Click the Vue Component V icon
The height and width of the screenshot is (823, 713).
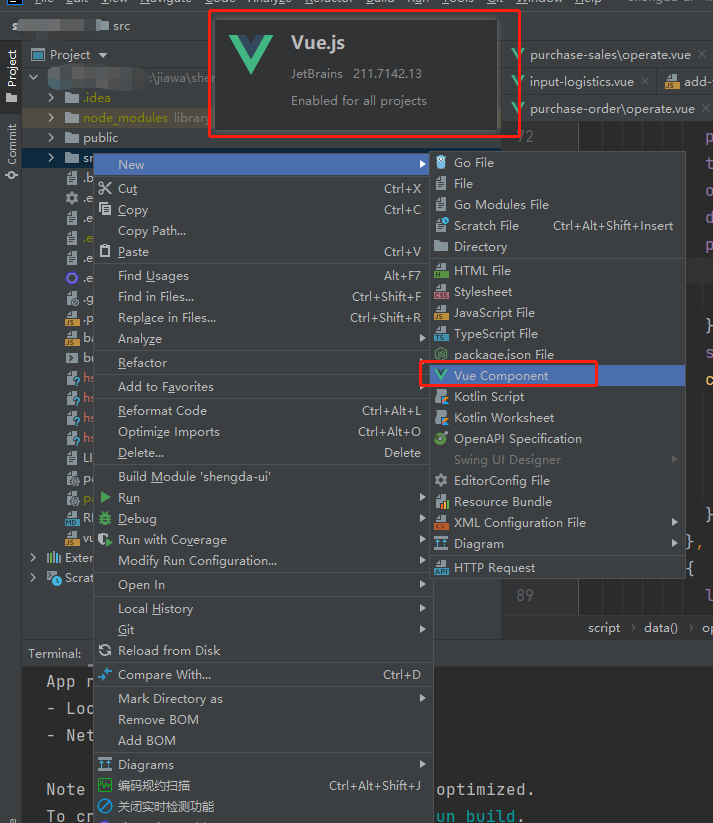[441, 375]
